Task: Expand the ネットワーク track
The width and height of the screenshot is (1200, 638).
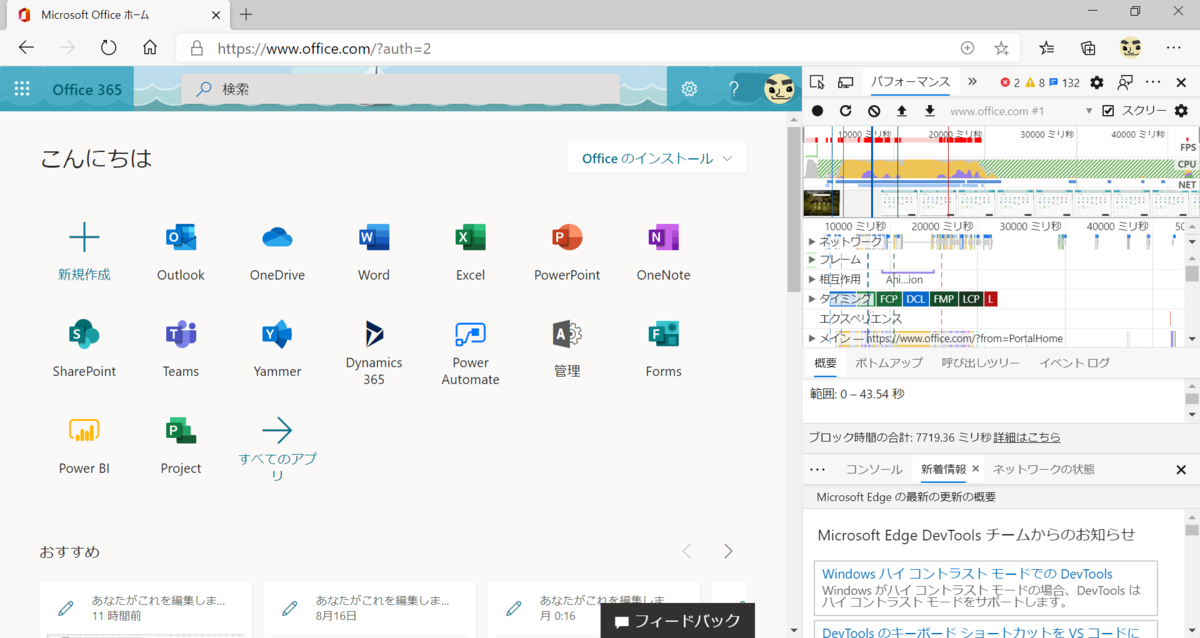Action: [812, 241]
